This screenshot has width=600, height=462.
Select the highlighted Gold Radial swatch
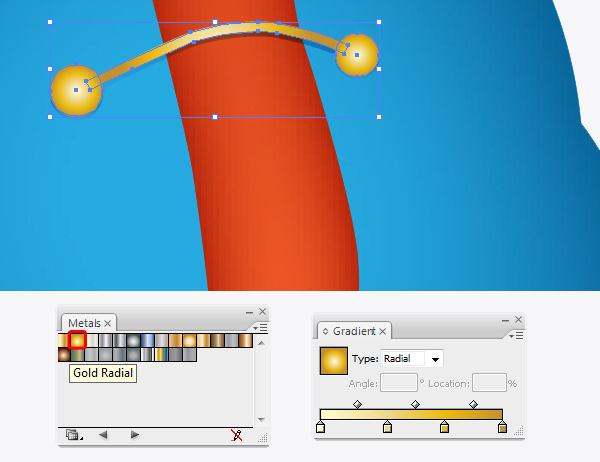coord(78,340)
